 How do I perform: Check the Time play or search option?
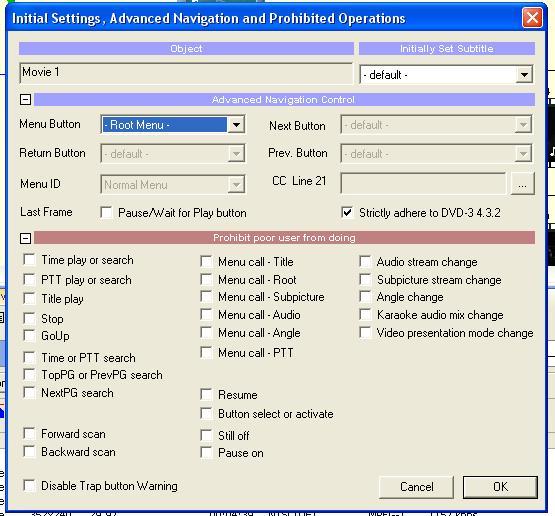coord(29,259)
